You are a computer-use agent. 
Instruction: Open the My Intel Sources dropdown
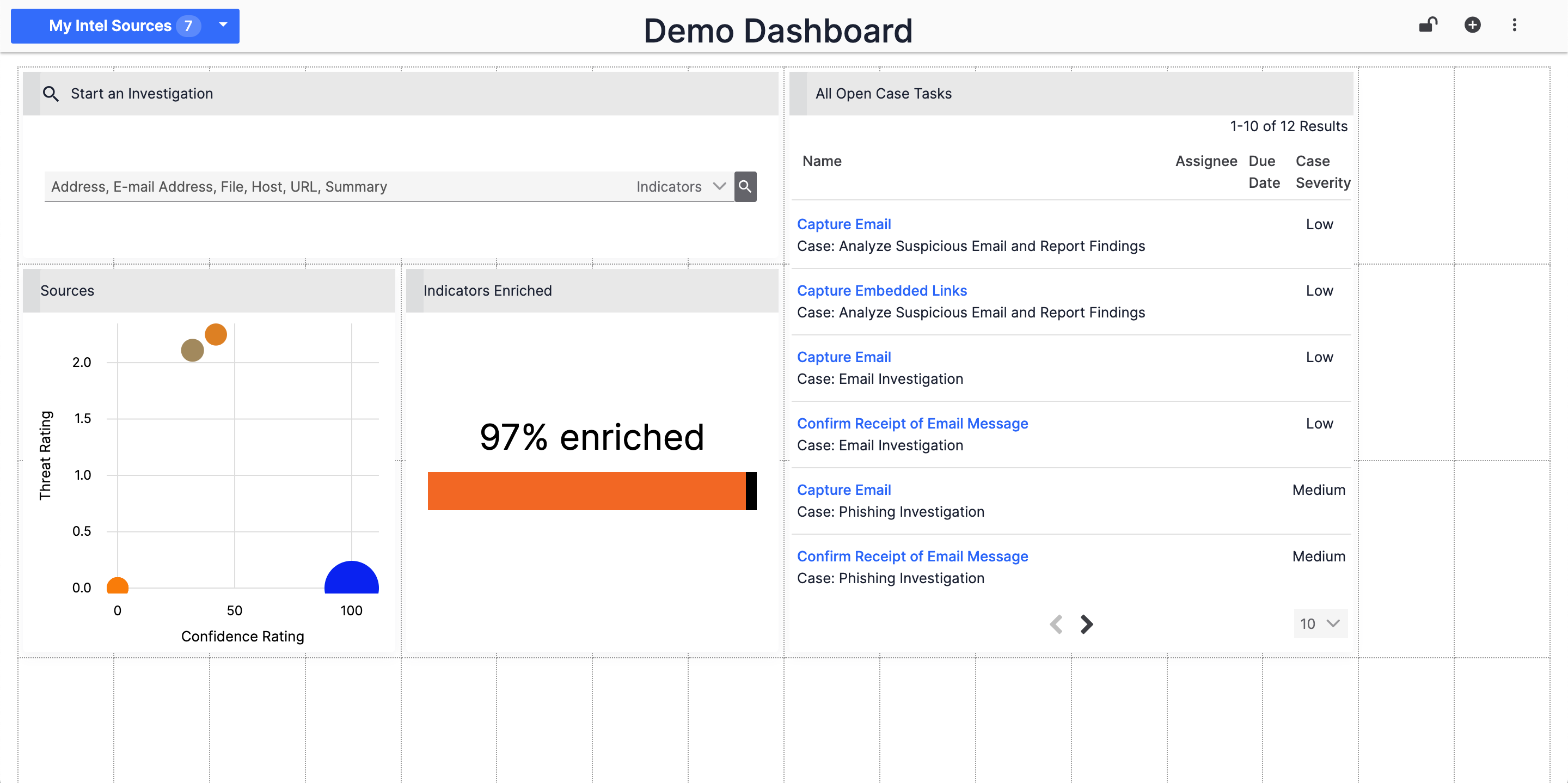click(125, 26)
